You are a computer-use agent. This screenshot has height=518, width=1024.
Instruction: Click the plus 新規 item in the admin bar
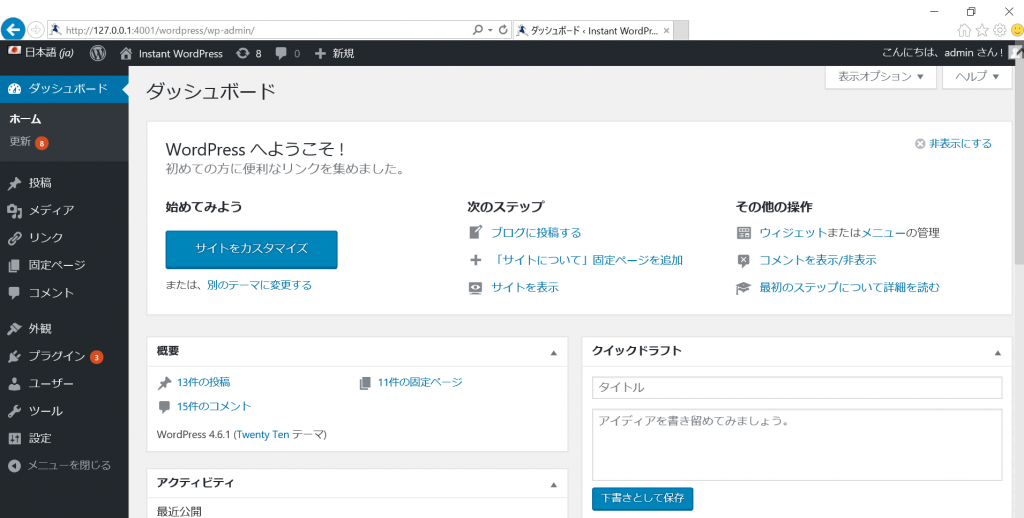point(334,54)
